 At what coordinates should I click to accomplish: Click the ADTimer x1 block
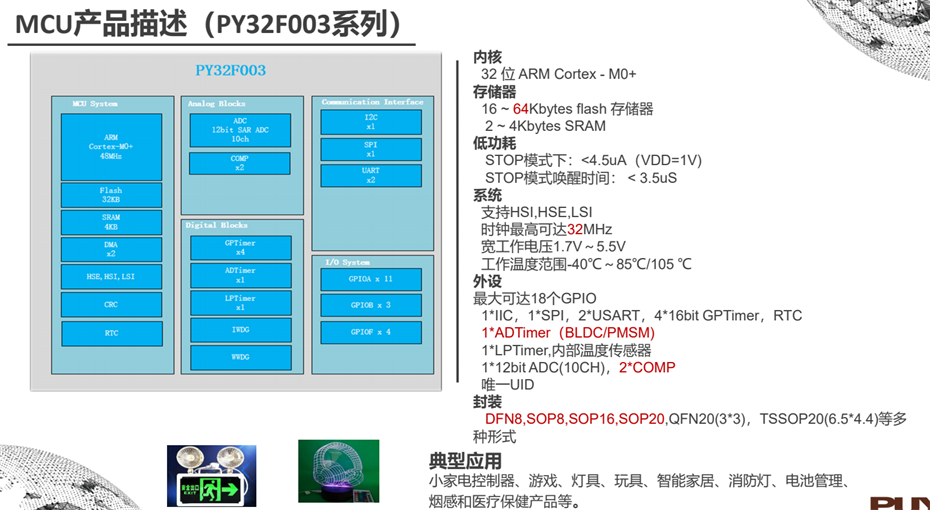[240, 275]
